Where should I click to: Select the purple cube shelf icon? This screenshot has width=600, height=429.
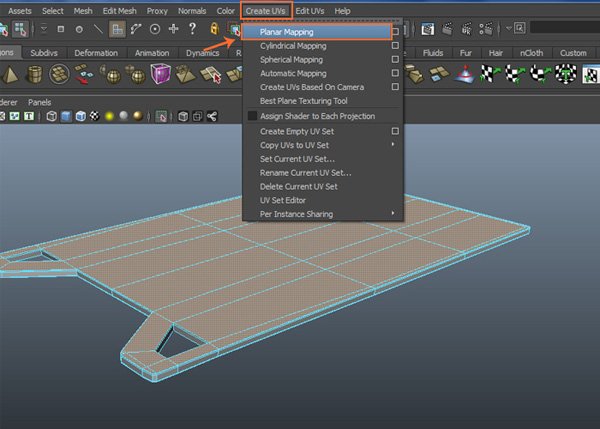tap(160, 73)
